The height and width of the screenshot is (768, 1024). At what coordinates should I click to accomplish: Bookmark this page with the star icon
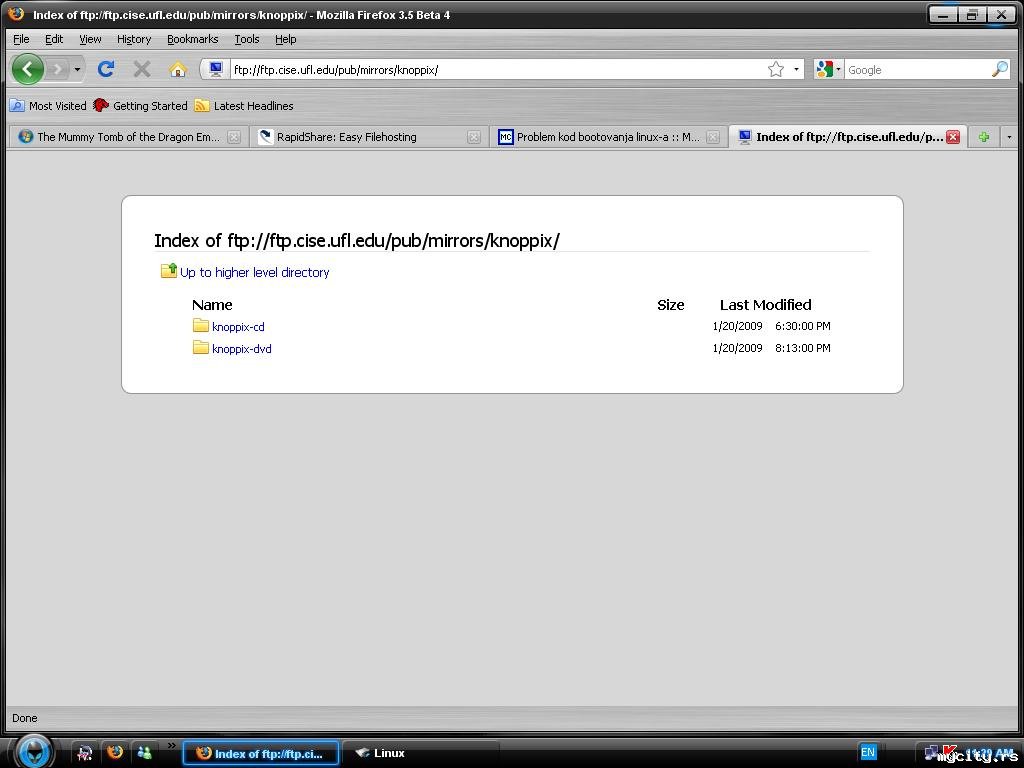coord(776,69)
